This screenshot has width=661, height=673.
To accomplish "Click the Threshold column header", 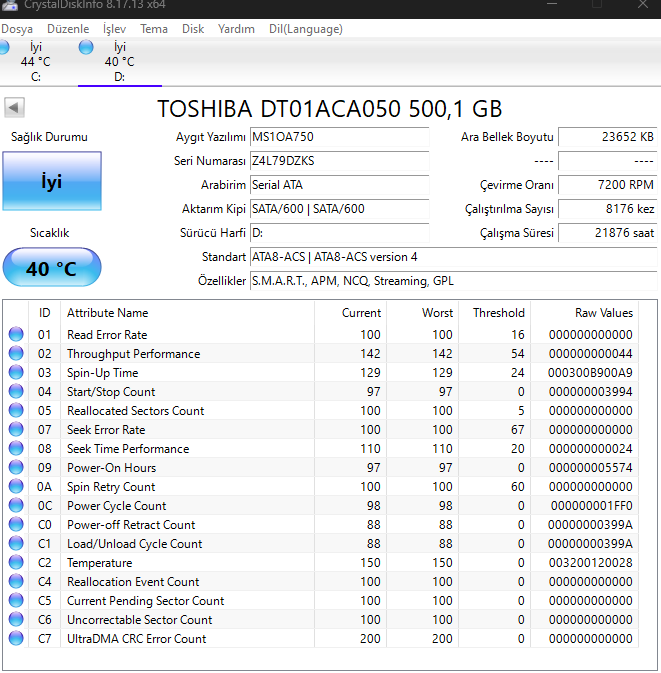I will [x=494, y=313].
